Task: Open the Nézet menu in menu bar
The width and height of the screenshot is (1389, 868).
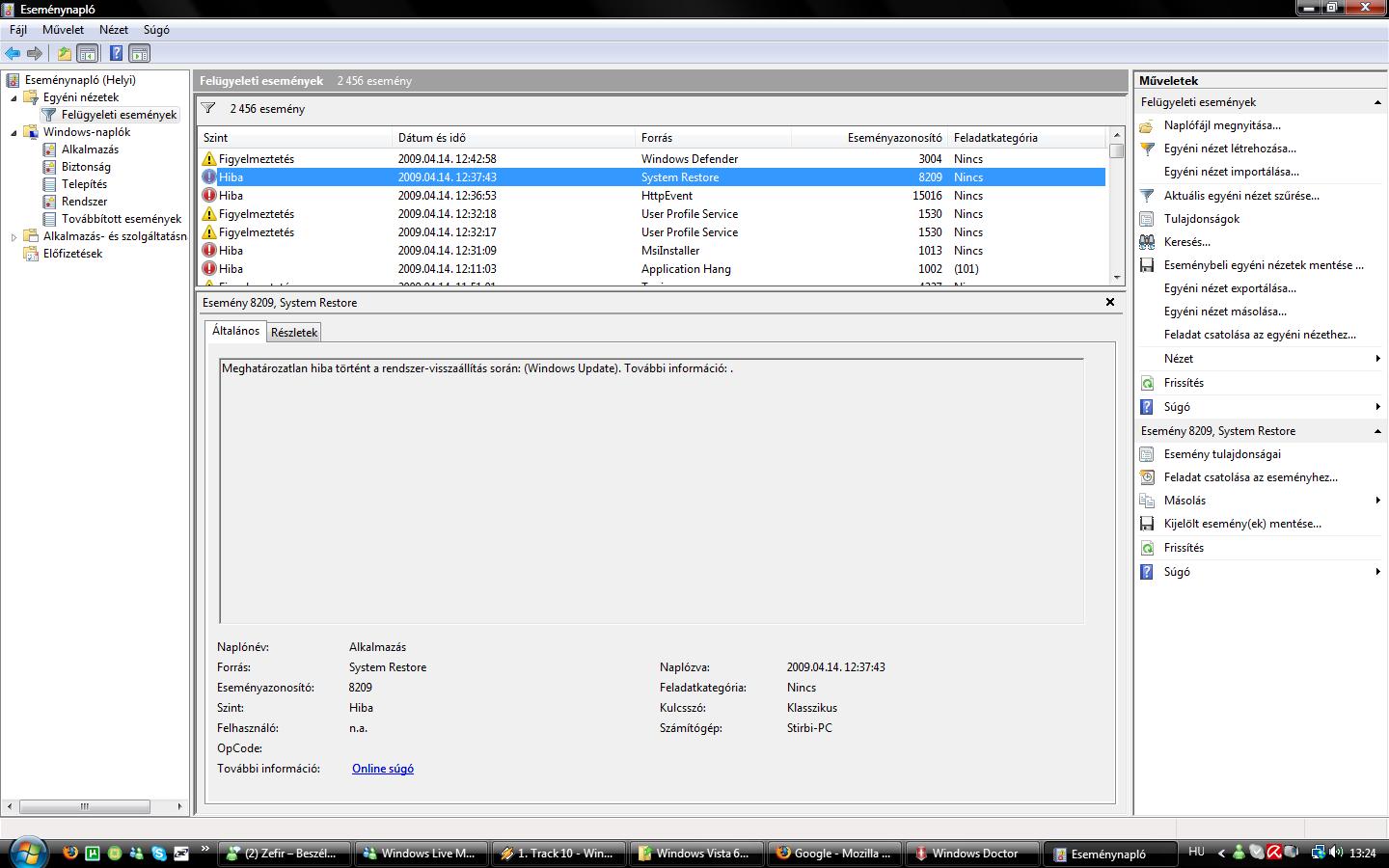Action: coord(114,30)
